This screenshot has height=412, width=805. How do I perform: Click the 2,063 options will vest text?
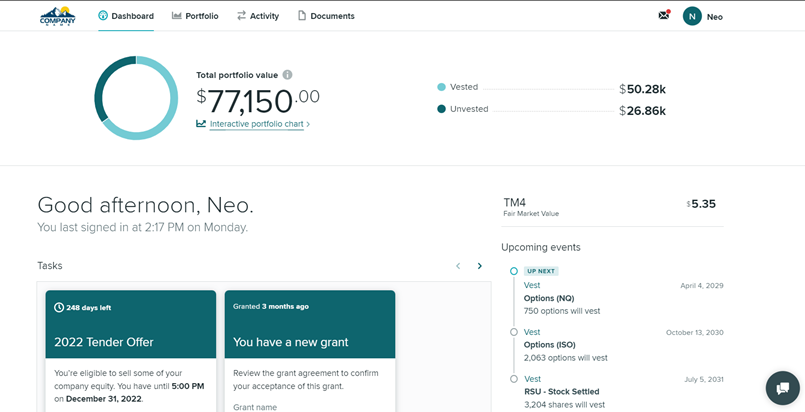(x=565, y=358)
